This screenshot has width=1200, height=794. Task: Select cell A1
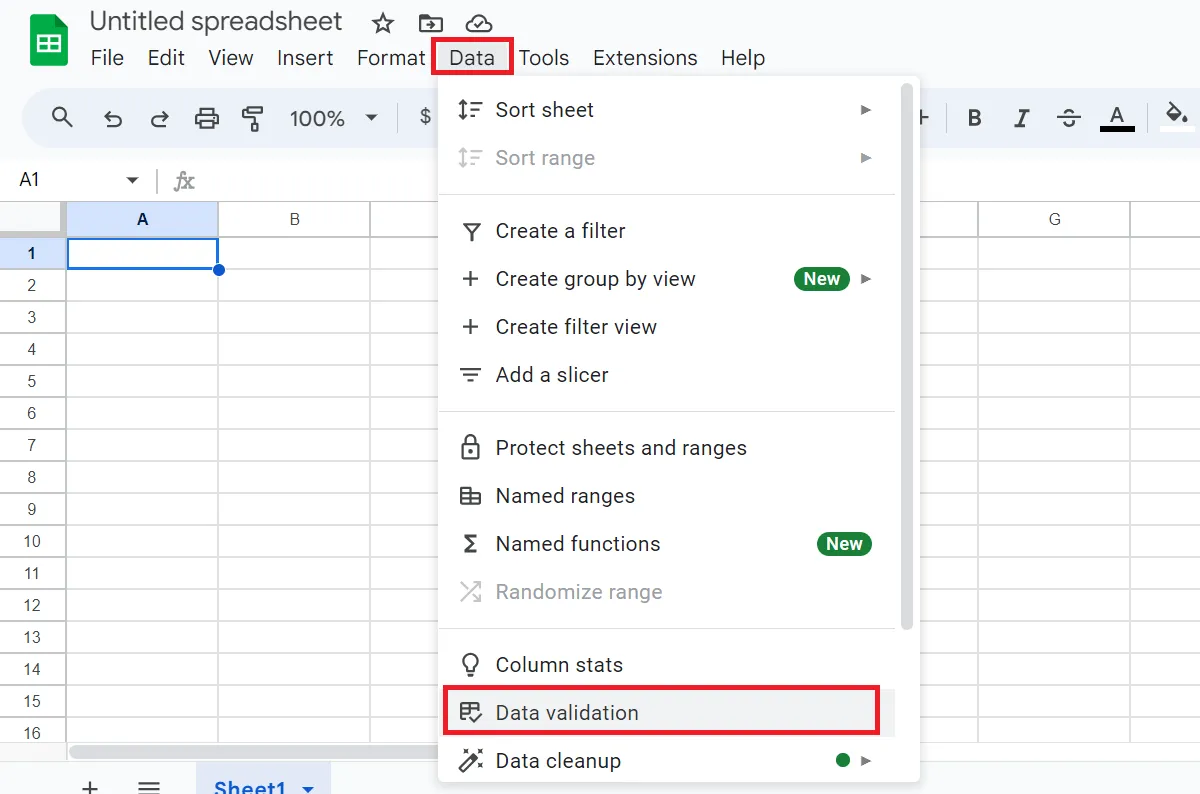[142, 253]
